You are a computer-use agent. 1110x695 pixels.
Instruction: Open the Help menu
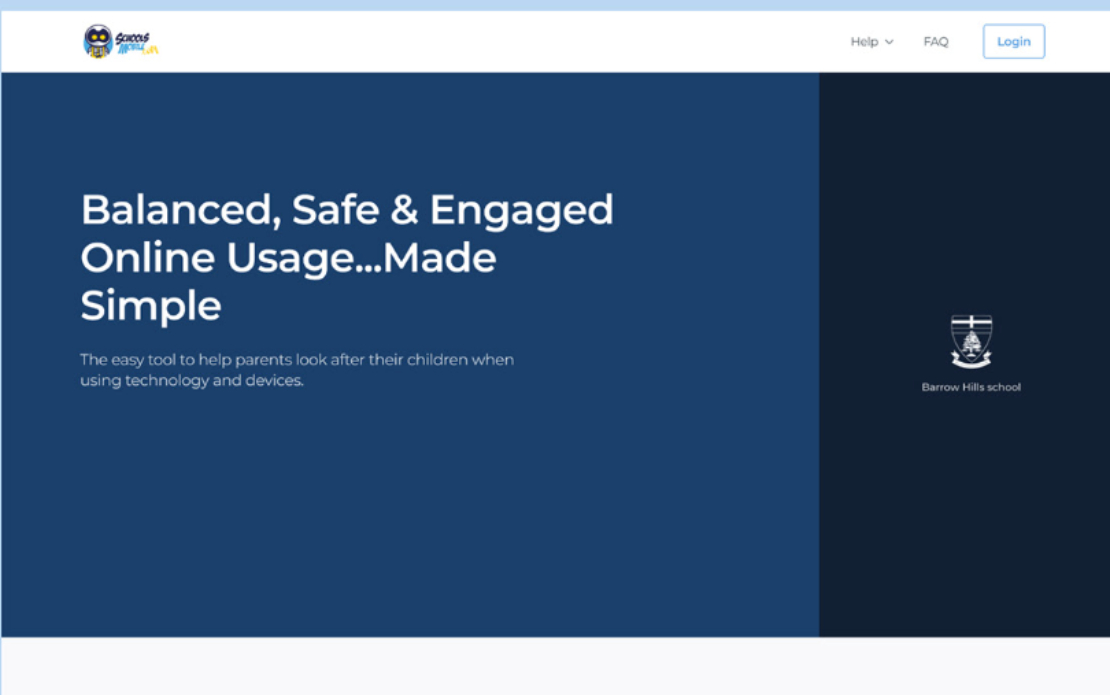[x=871, y=42]
